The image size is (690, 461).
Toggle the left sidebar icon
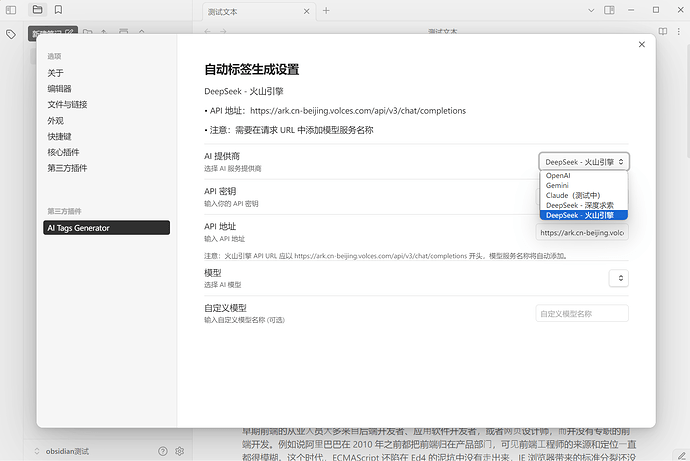point(11,10)
